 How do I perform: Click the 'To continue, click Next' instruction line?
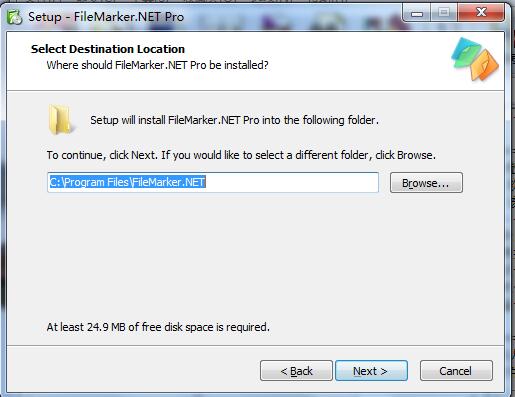pyautogui.click(x=241, y=155)
